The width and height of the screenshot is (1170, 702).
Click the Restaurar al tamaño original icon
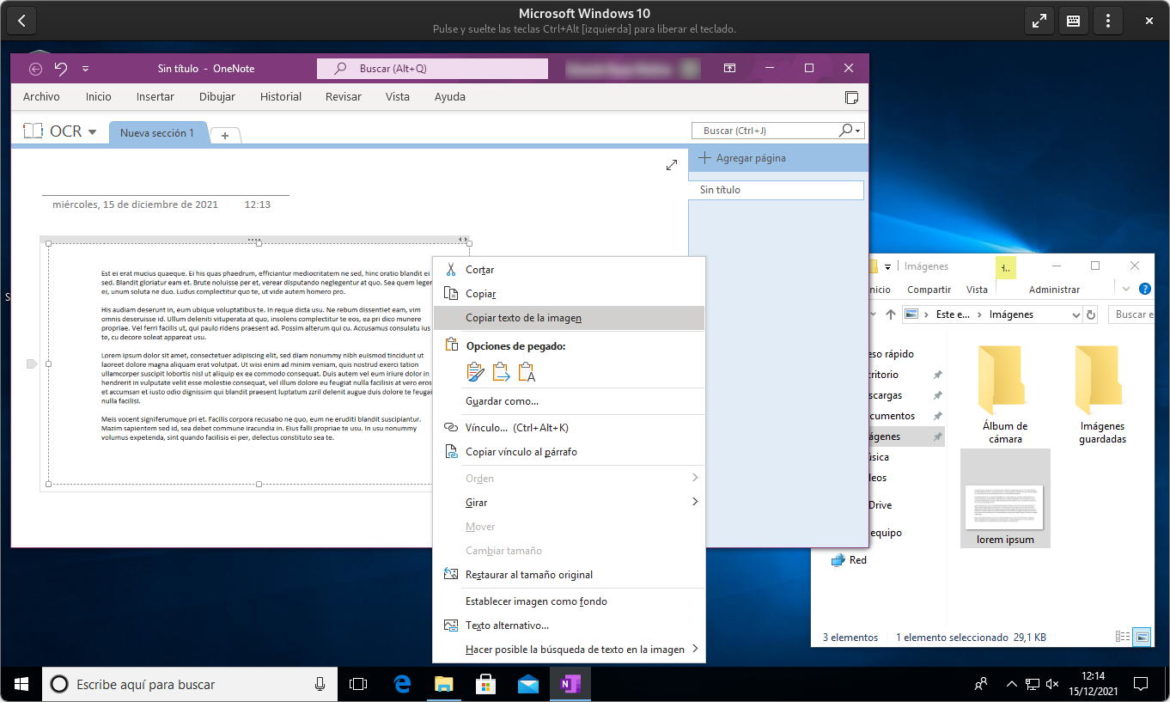(453, 574)
